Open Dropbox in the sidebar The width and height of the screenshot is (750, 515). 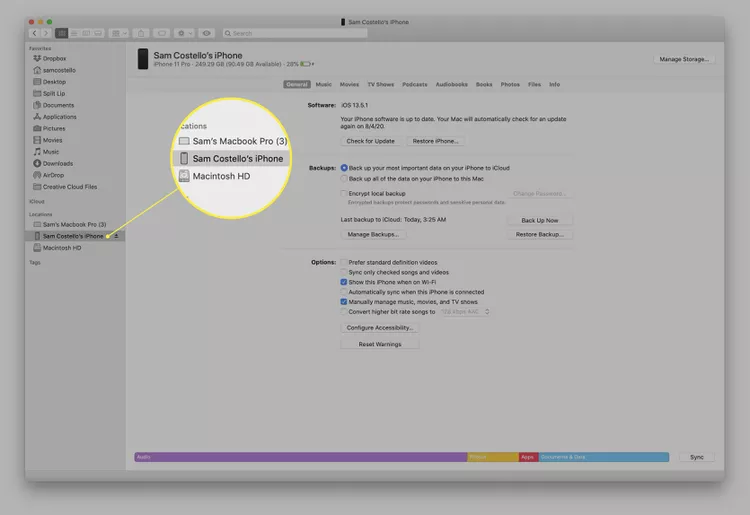[50, 58]
